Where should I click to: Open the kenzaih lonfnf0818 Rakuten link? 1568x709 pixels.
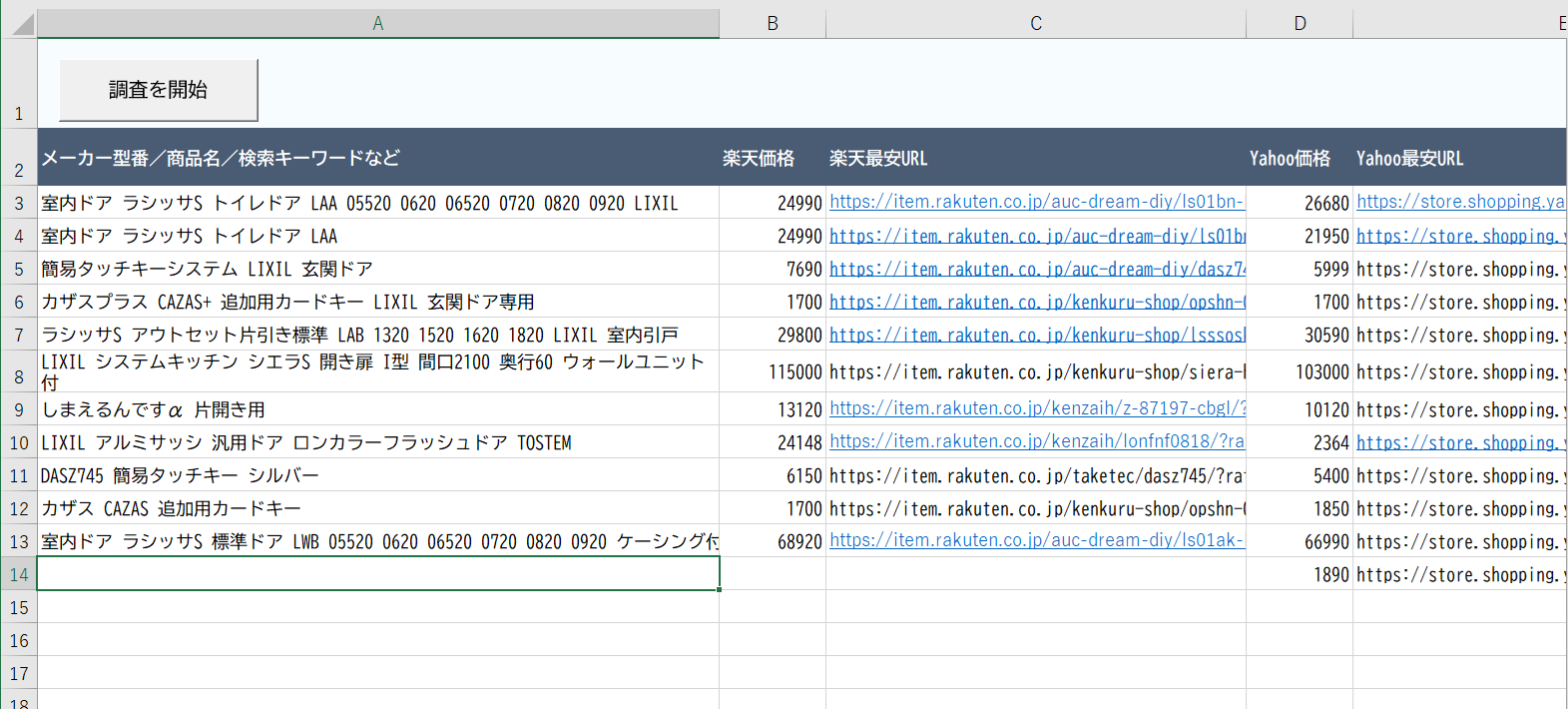coord(1036,441)
